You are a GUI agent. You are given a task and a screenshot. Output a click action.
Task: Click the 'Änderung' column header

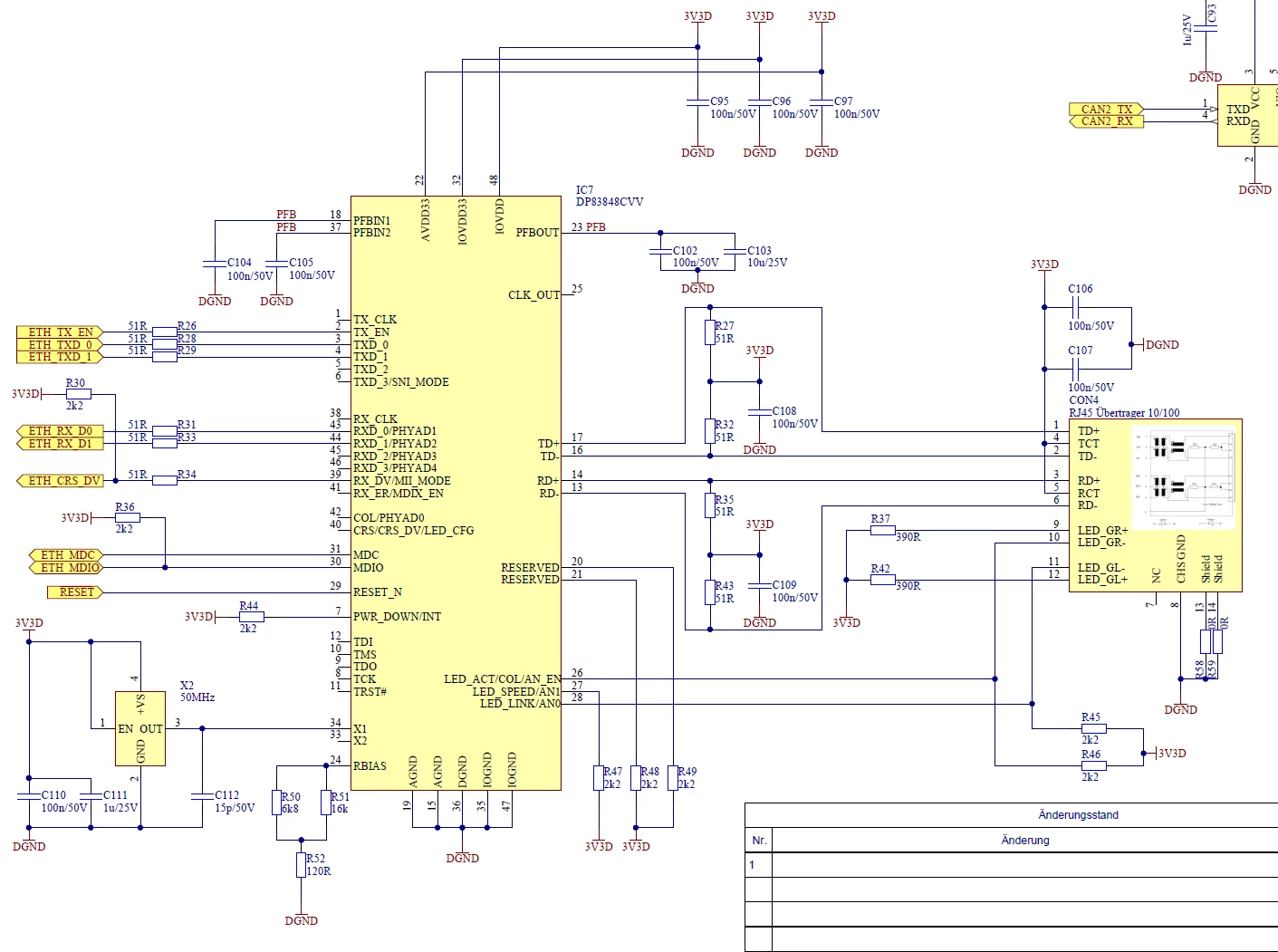click(1025, 841)
